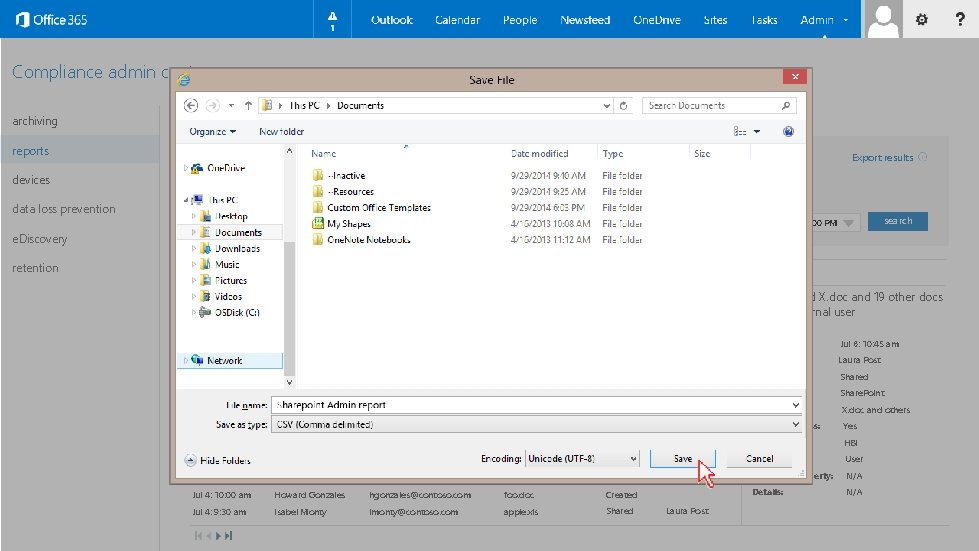Click the Save button

coord(682,459)
